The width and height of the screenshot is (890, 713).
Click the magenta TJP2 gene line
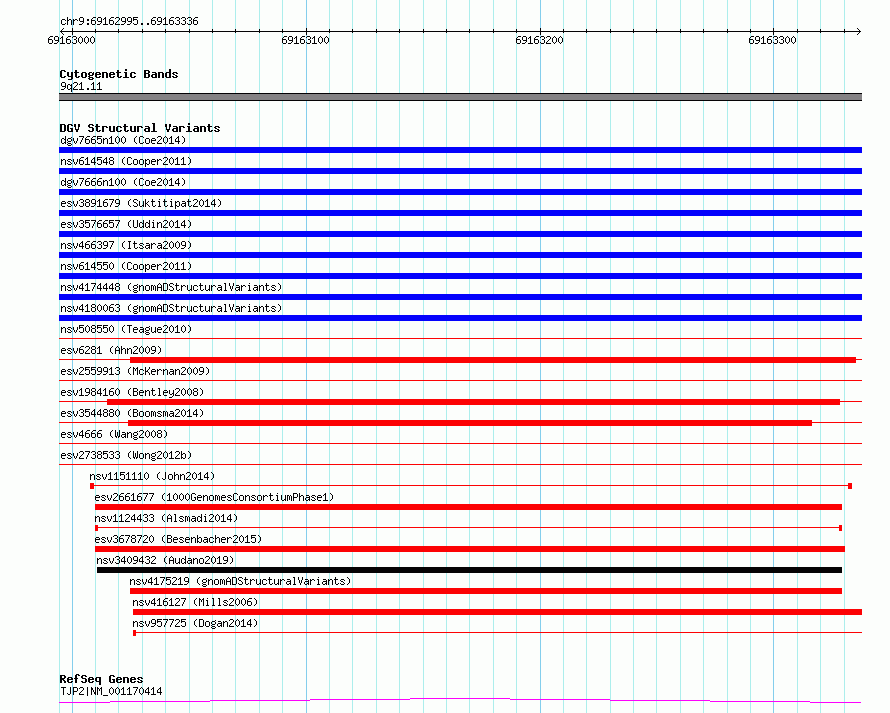pos(460,701)
